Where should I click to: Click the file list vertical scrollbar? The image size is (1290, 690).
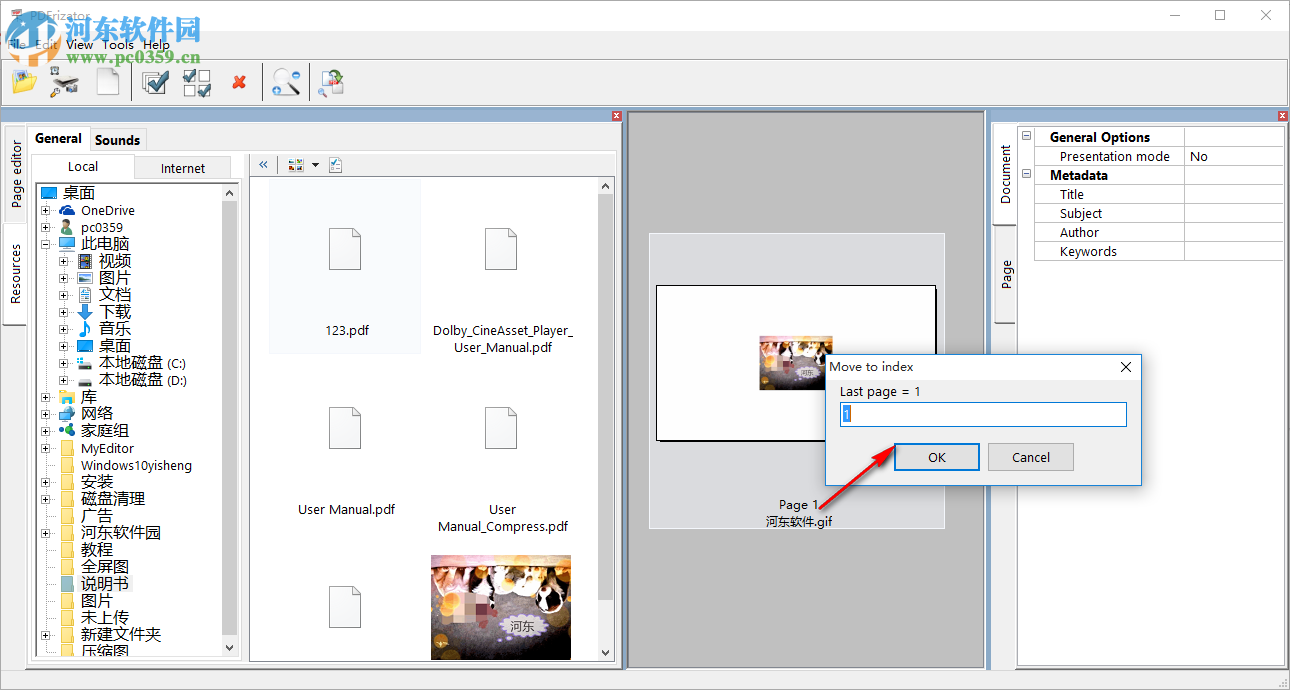pos(606,418)
